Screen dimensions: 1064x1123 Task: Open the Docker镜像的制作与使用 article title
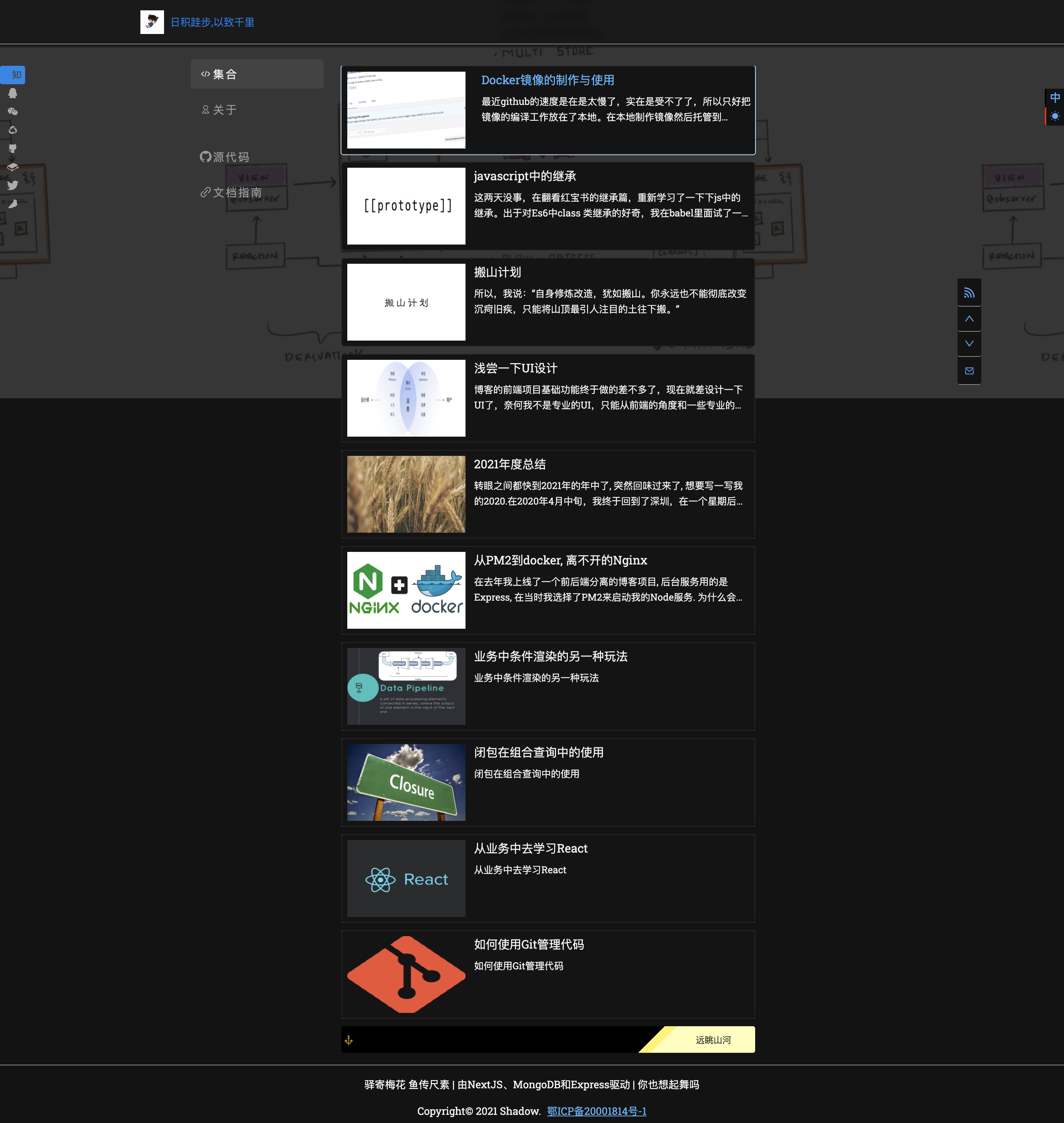tap(547, 81)
